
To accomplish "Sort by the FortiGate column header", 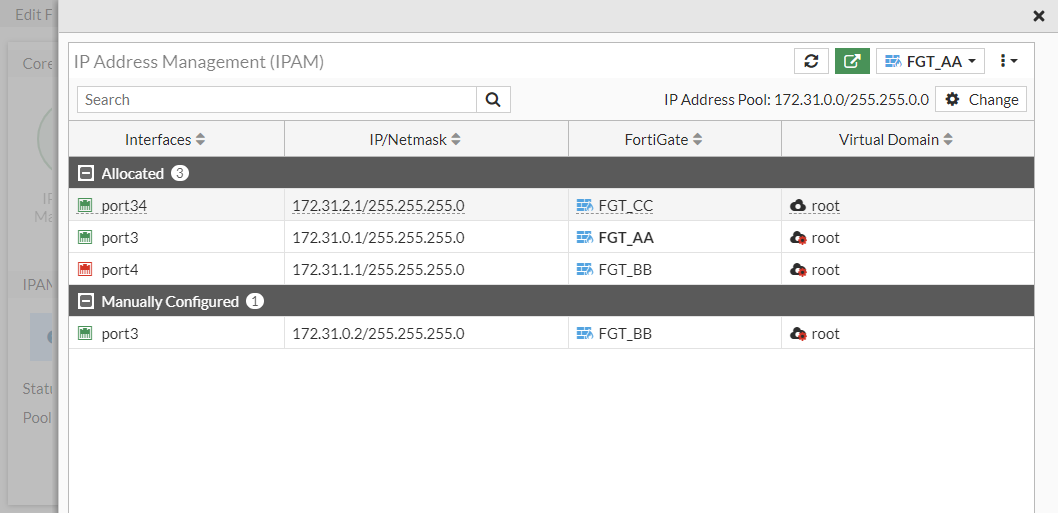I will click(x=663, y=139).
